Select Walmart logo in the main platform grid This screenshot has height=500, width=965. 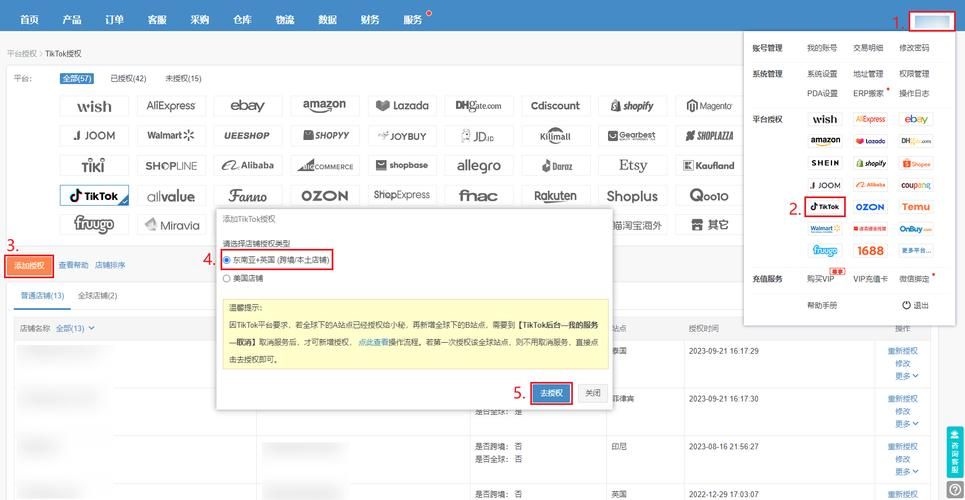(x=171, y=135)
